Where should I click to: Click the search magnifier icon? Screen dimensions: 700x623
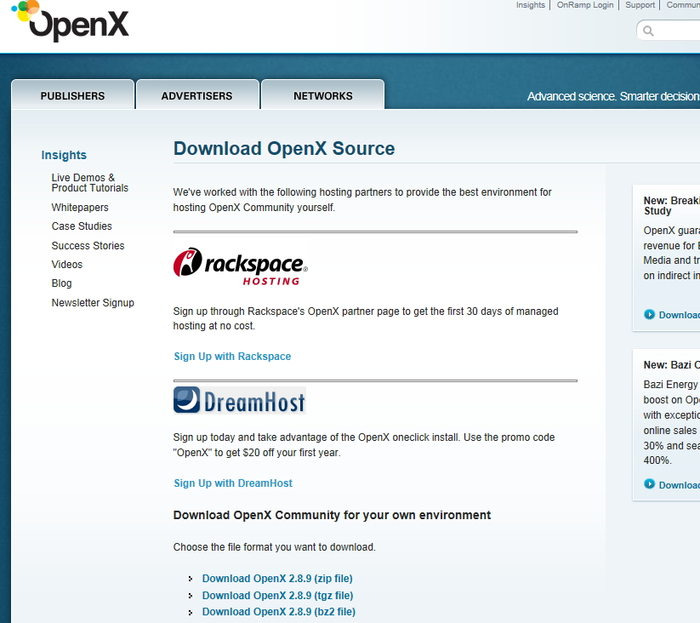click(x=648, y=30)
